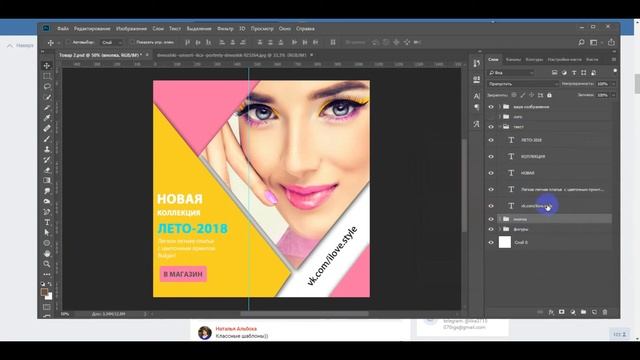Show the hidden лого group
Screen dimensions: 640x360
coord(491,117)
